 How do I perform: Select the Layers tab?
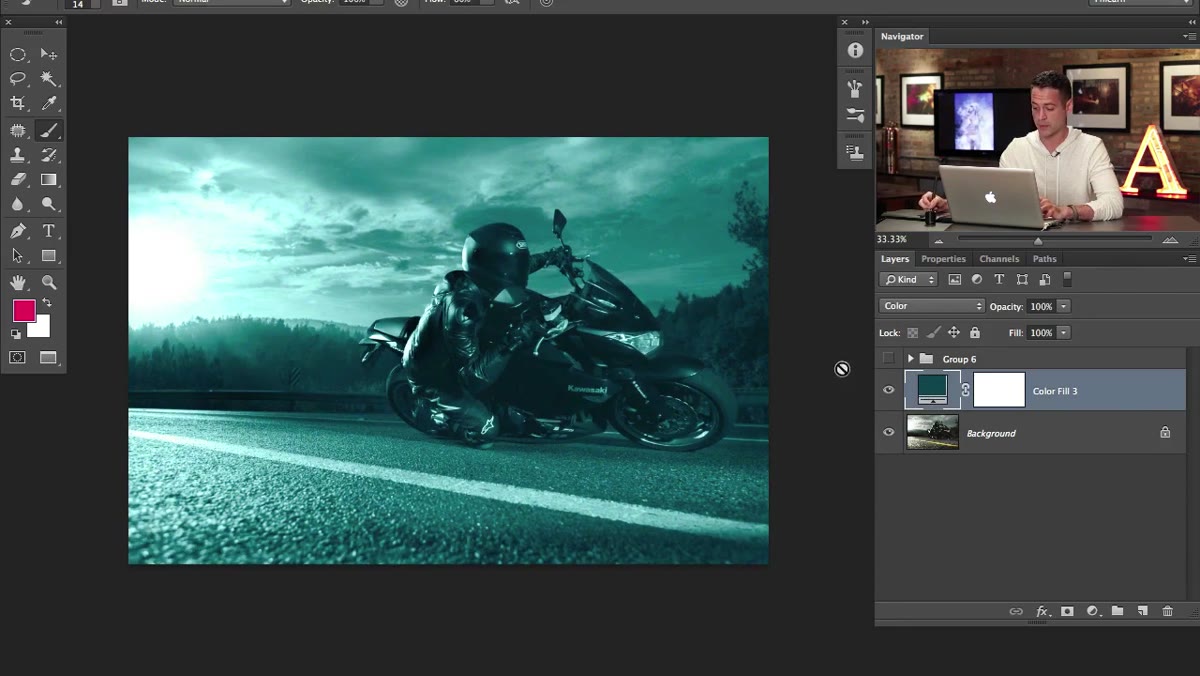(895, 259)
